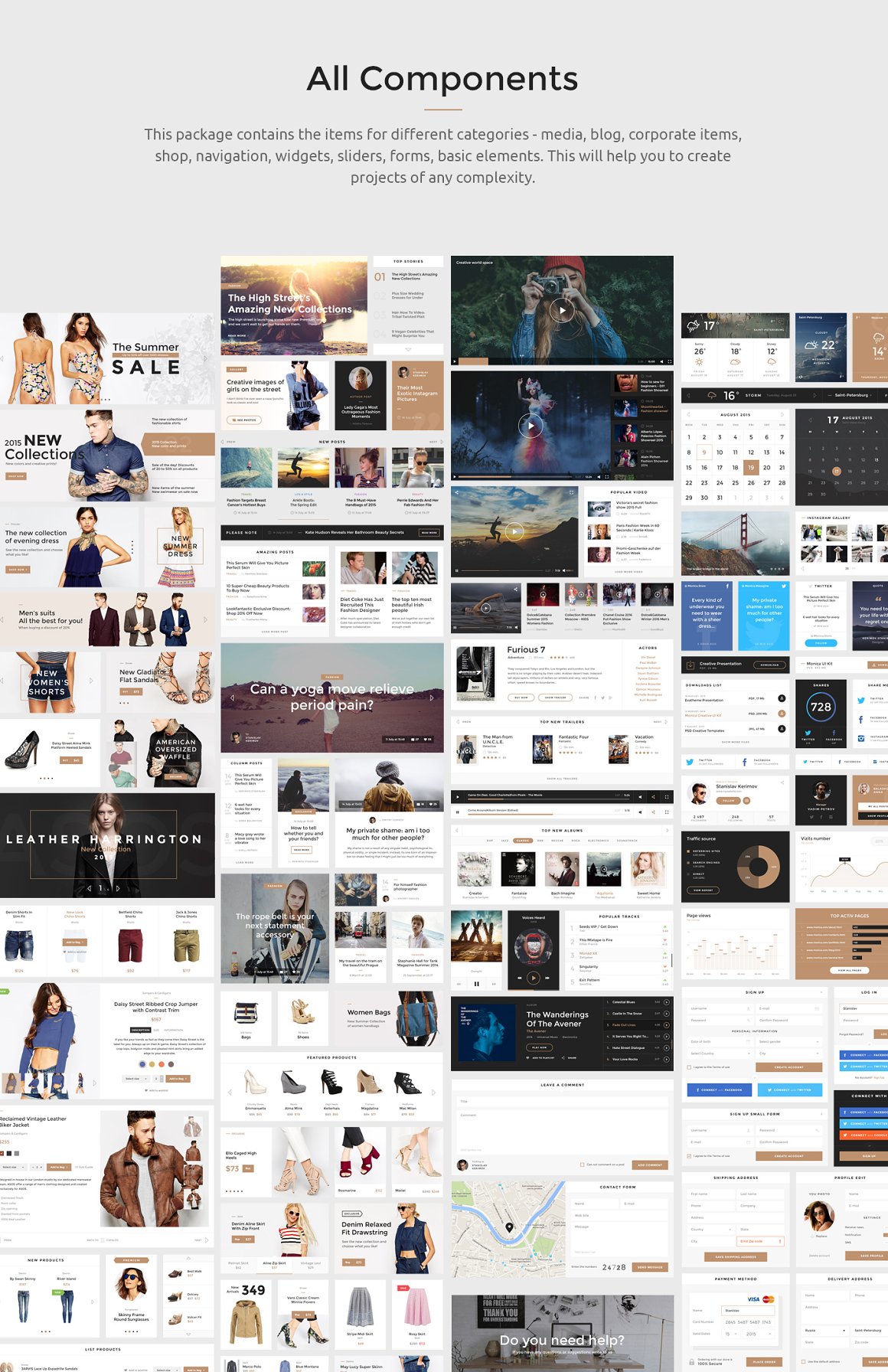Screen dimensions: 888x1372
Task: Click Add Comment button
Action: [650, 1165]
